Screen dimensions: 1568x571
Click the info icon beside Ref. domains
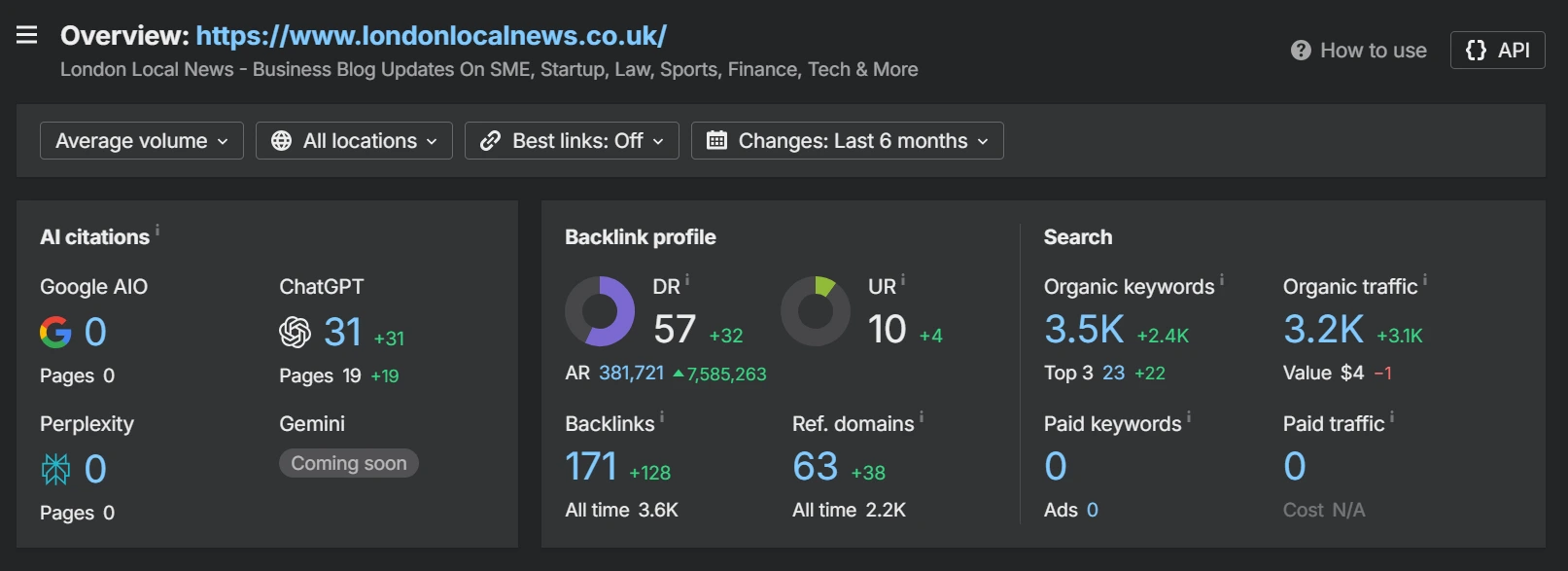click(922, 417)
